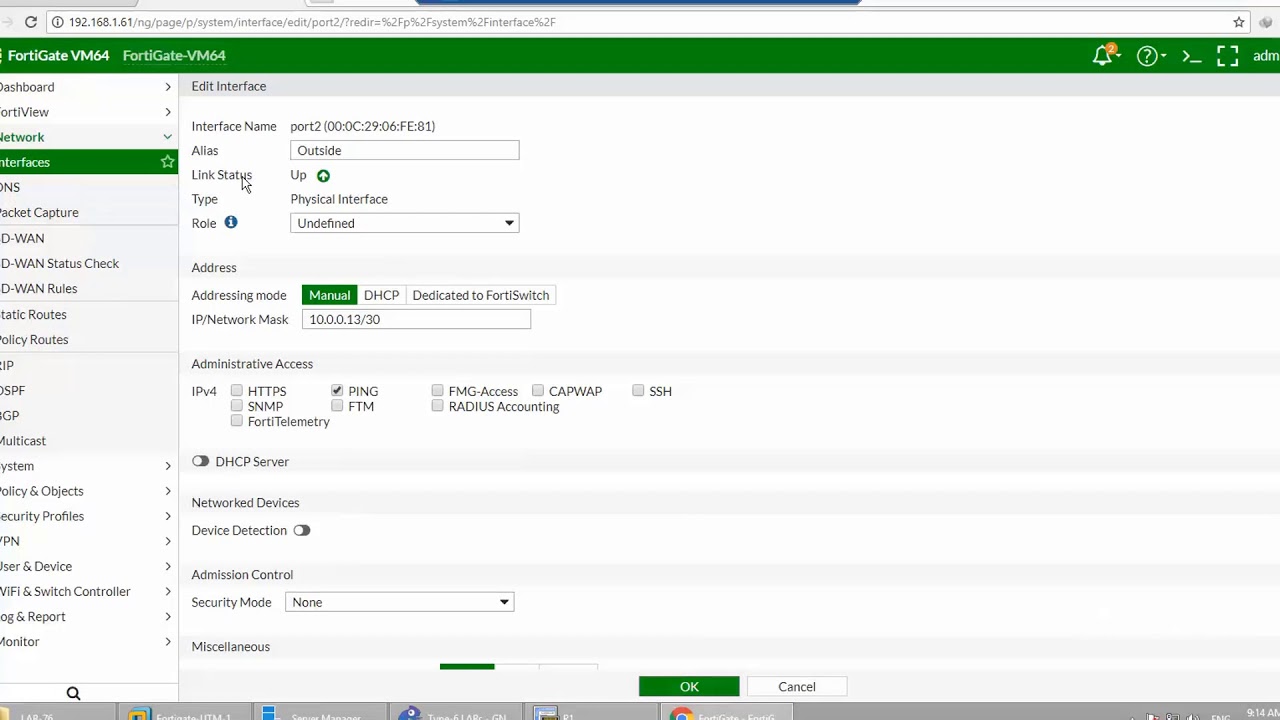Cancel the interface edit
This screenshot has height=720, width=1280.
tap(797, 687)
